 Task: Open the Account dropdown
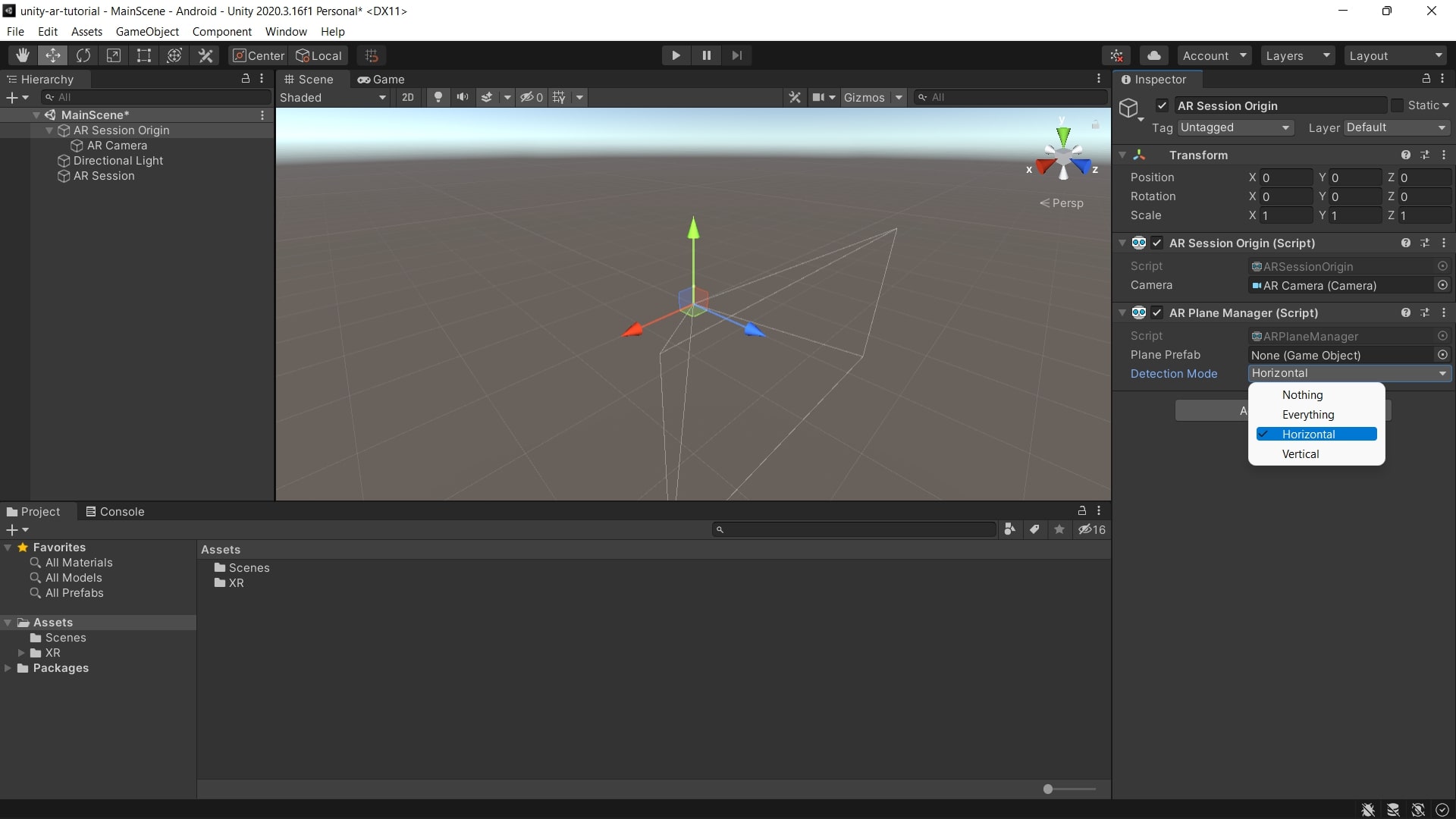tap(1215, 56)
